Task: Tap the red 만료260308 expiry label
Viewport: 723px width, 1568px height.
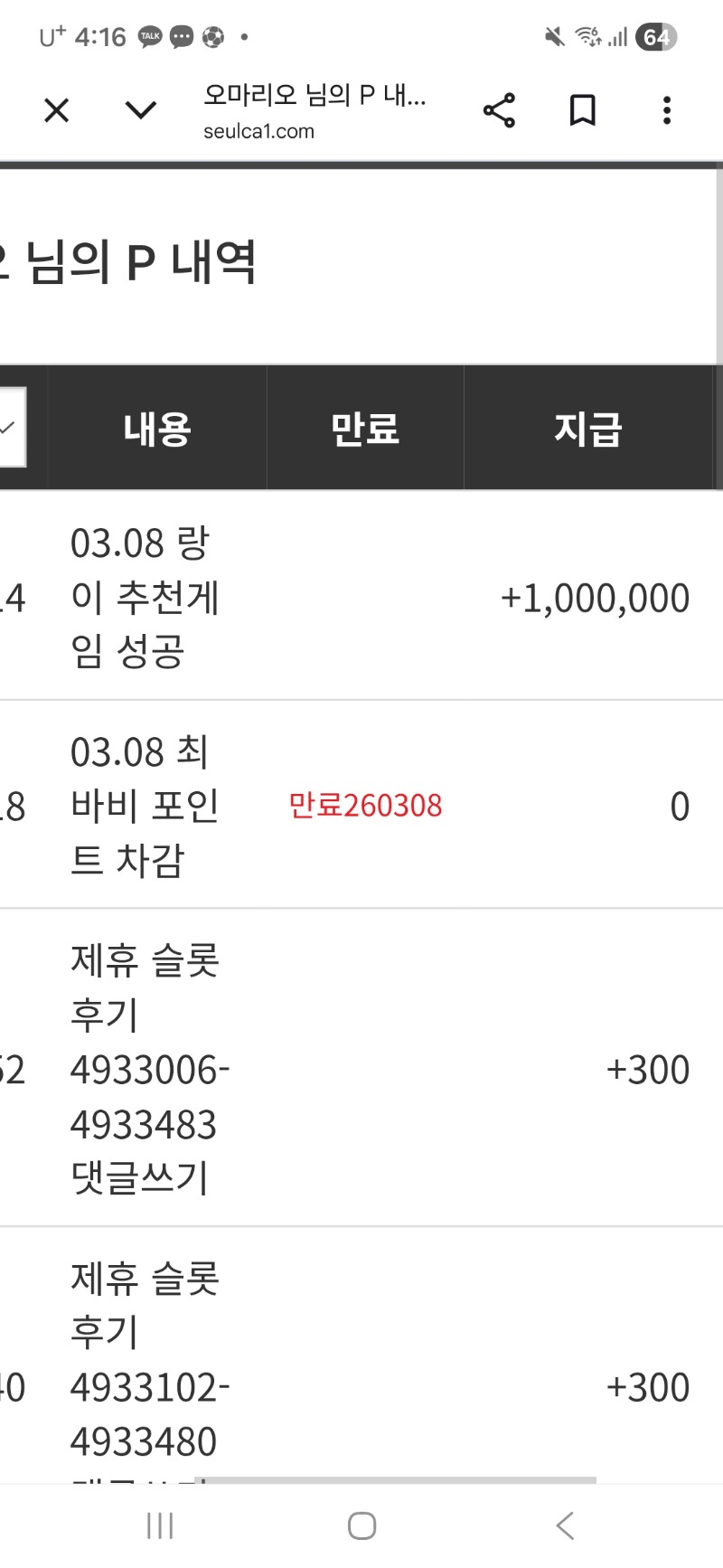Action: (x=365, y=806)
